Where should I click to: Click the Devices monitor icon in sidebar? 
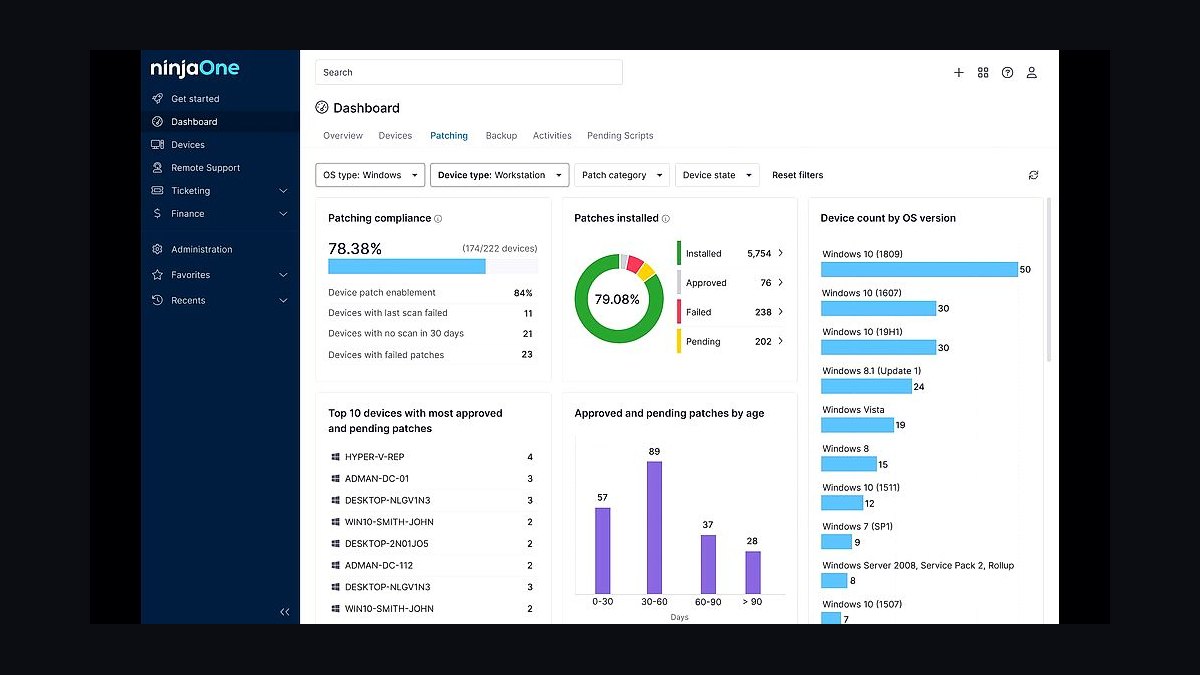(x=157, y=145)
